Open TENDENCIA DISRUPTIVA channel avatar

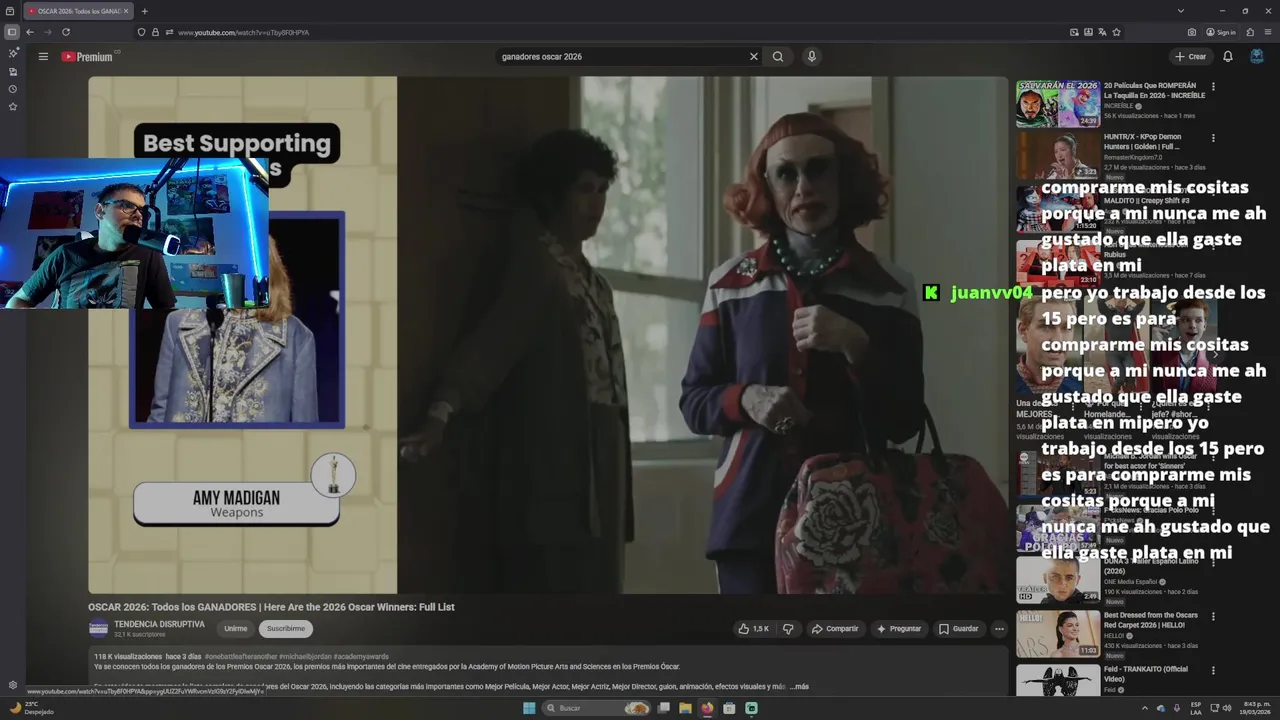point(98,628)
